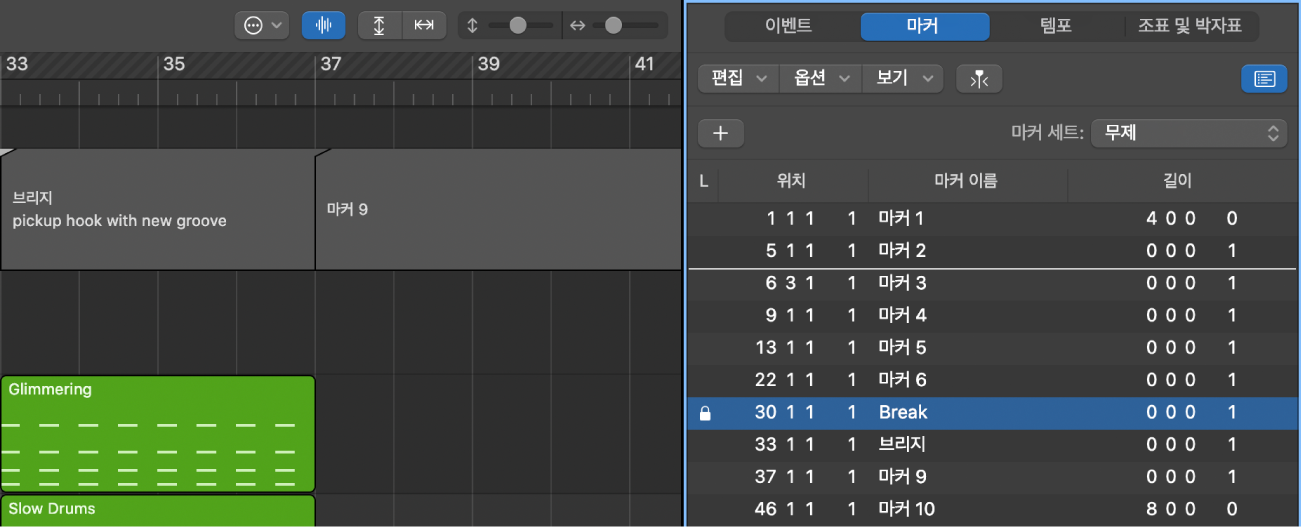
Task: Select the 마커 4 row
Action: [994, 315]
